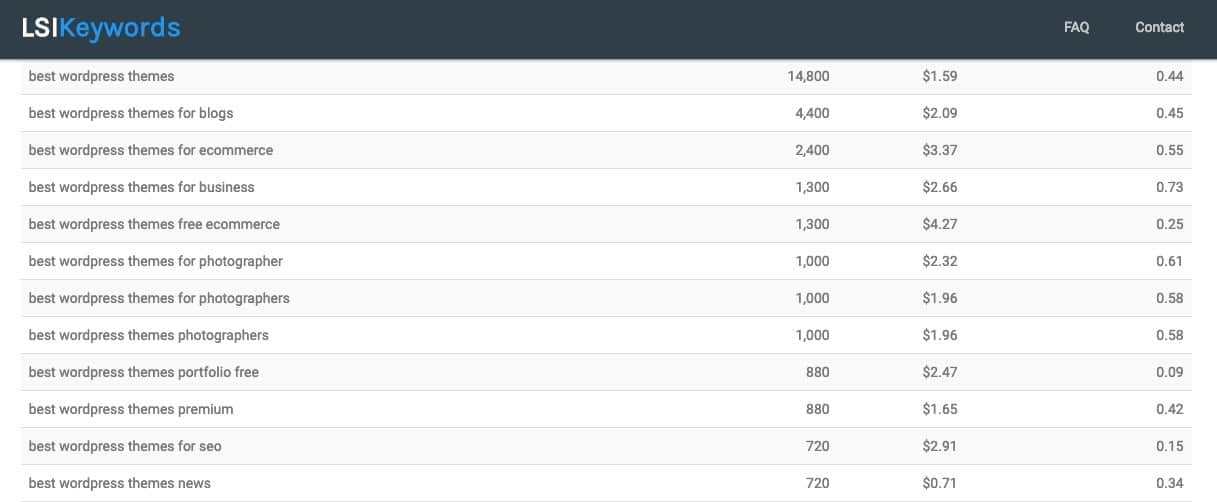1217x502 pixels.
Task: Click the LSIKeywords logo
Action: tap(101, 28)
